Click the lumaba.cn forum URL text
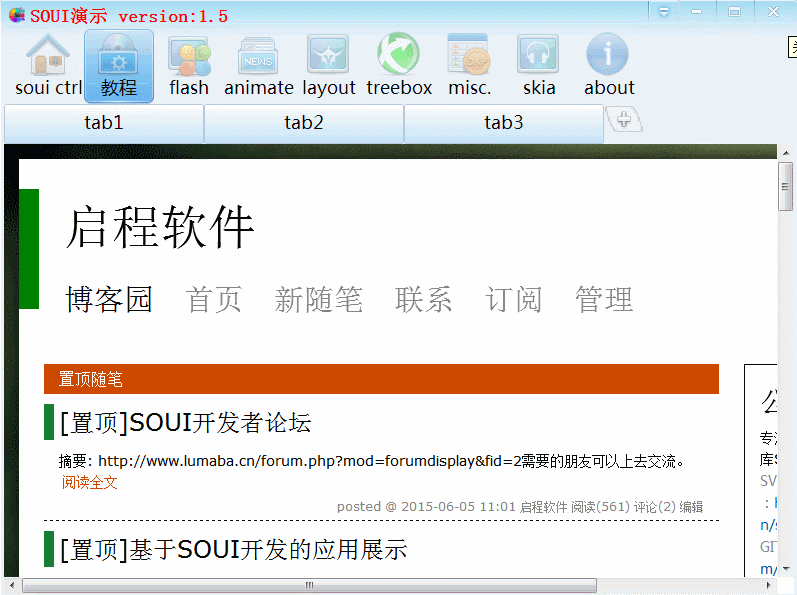 (x=310, y=461)
